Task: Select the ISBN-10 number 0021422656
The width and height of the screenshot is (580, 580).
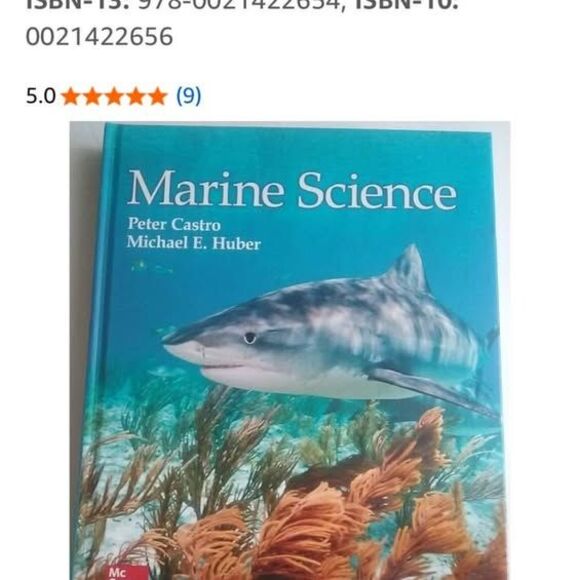Action: coord(99,36)
